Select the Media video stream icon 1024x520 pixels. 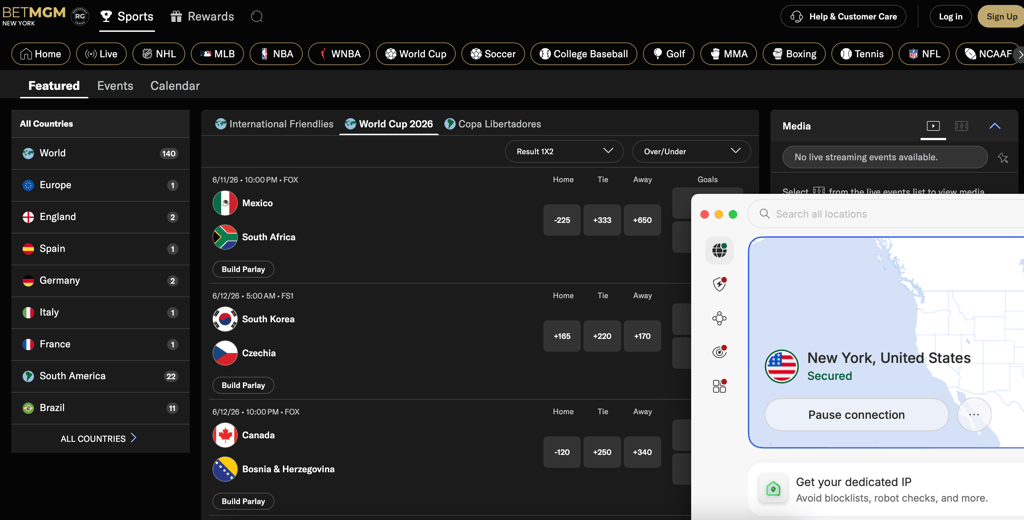[x=933, y=126]
